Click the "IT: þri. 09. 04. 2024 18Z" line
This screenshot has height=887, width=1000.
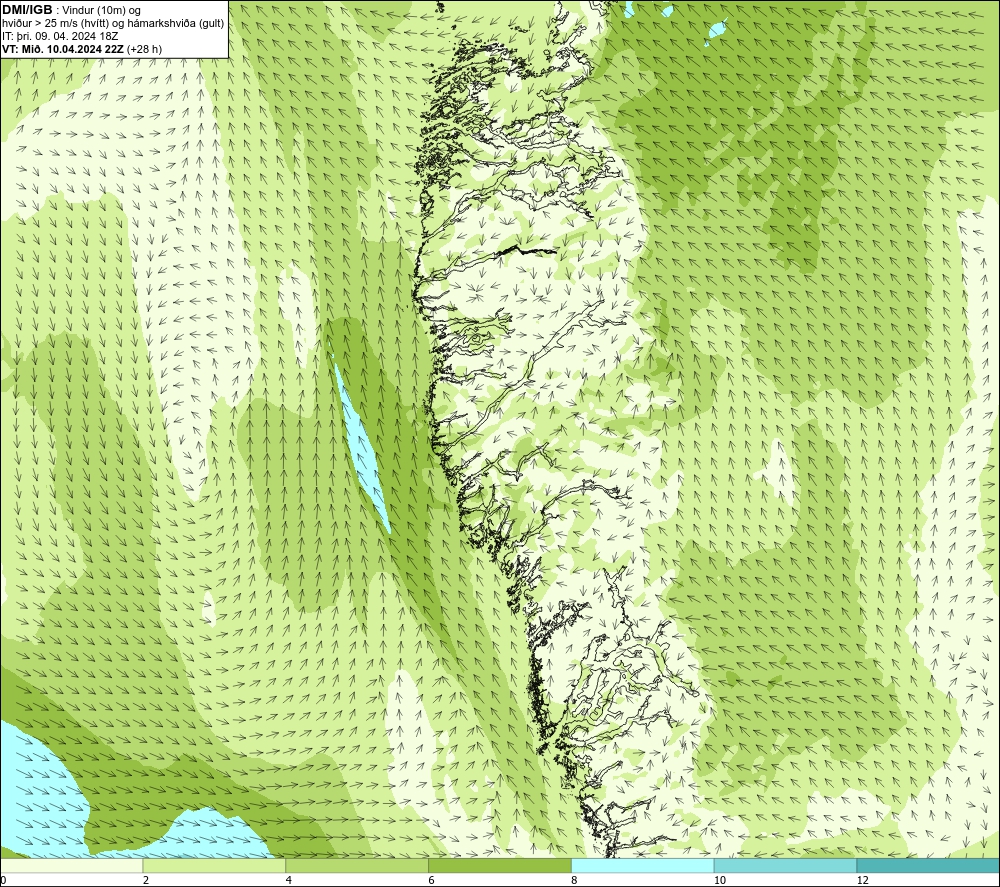click(60, 36)
